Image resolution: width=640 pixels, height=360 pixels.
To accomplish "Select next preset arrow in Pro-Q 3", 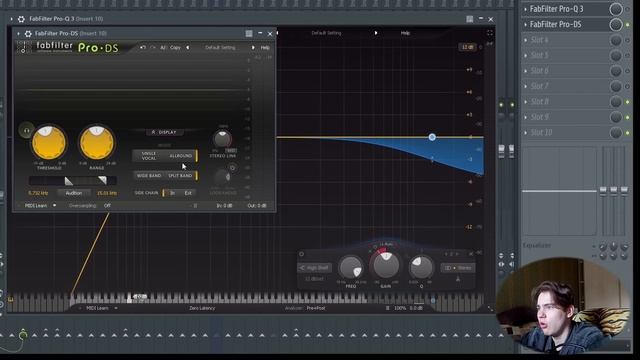I will click(376, 33).
